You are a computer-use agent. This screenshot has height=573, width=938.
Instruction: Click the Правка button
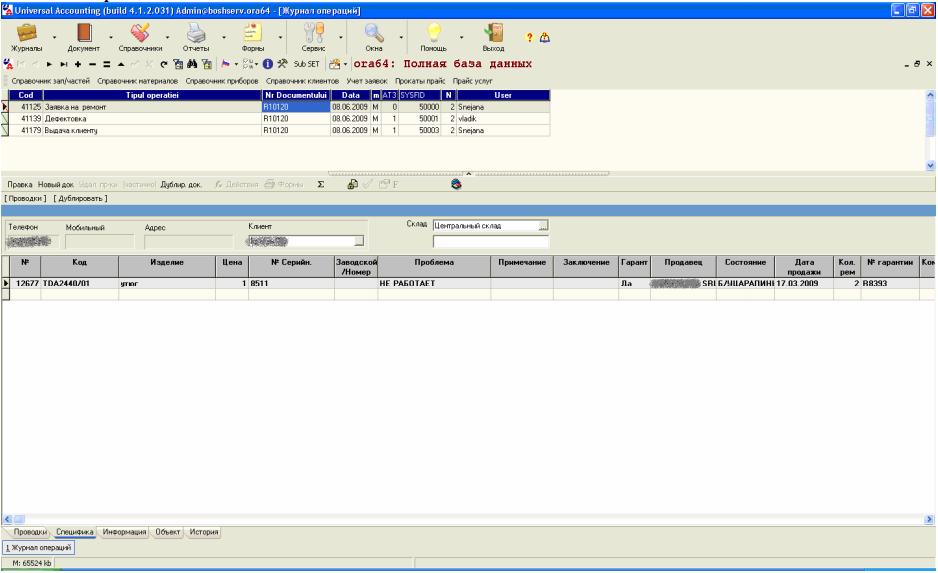pyautogui.click(x=20, y=185)
